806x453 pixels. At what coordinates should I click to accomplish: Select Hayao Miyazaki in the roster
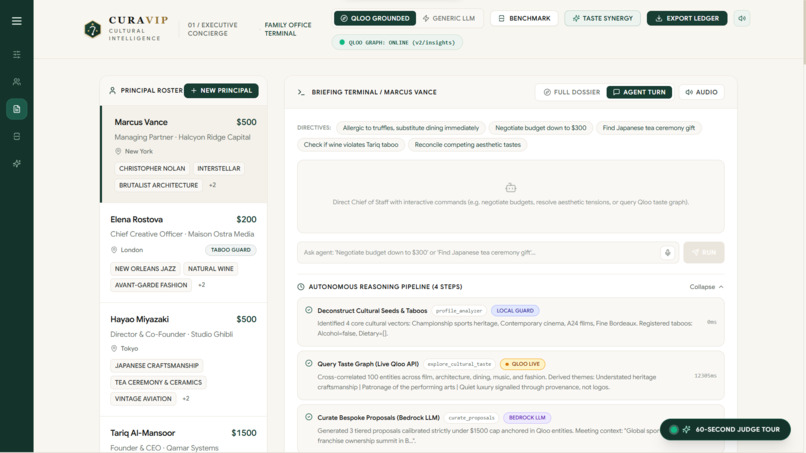(184, 359)
